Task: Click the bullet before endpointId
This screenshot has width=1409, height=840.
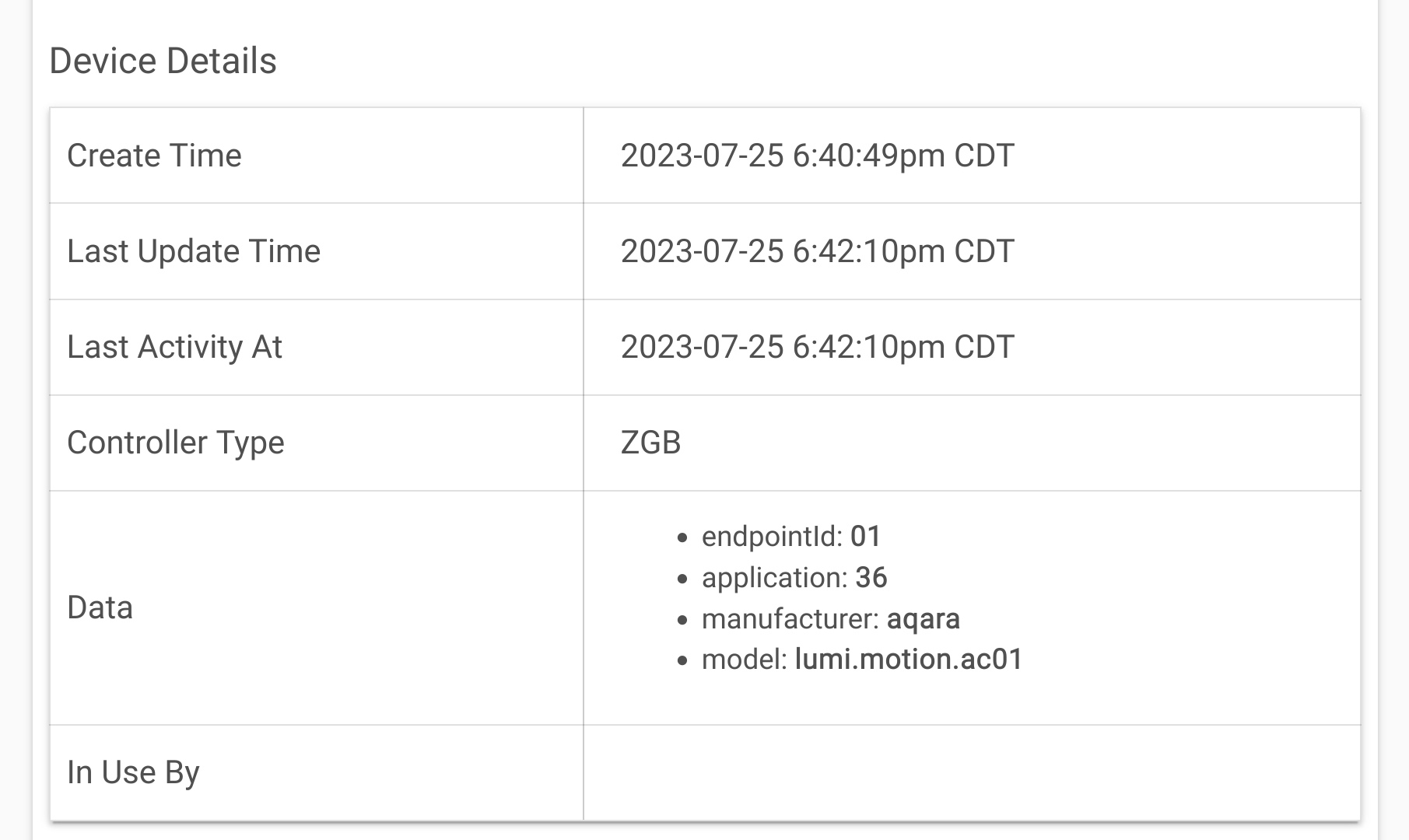Action: point(683,537)
